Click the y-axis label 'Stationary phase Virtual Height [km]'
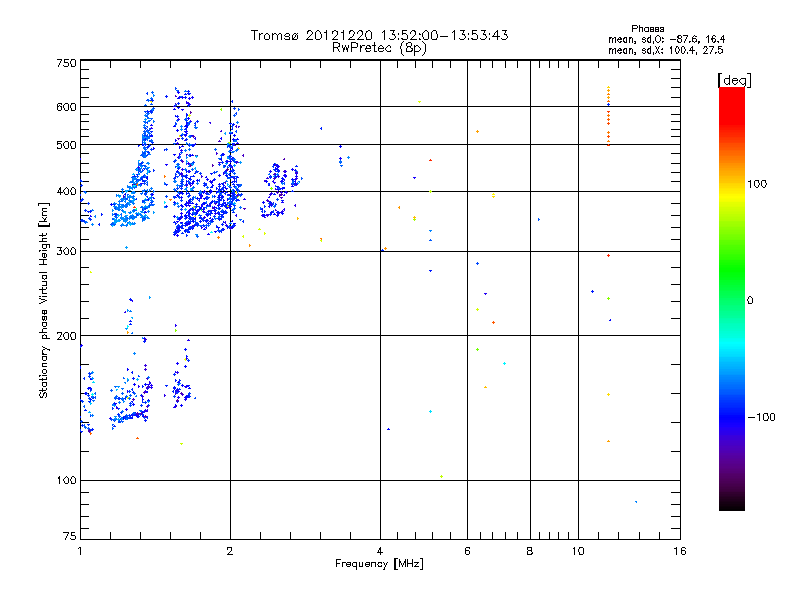The width and height of the screenshot is (800, 600). coord(43,300)
